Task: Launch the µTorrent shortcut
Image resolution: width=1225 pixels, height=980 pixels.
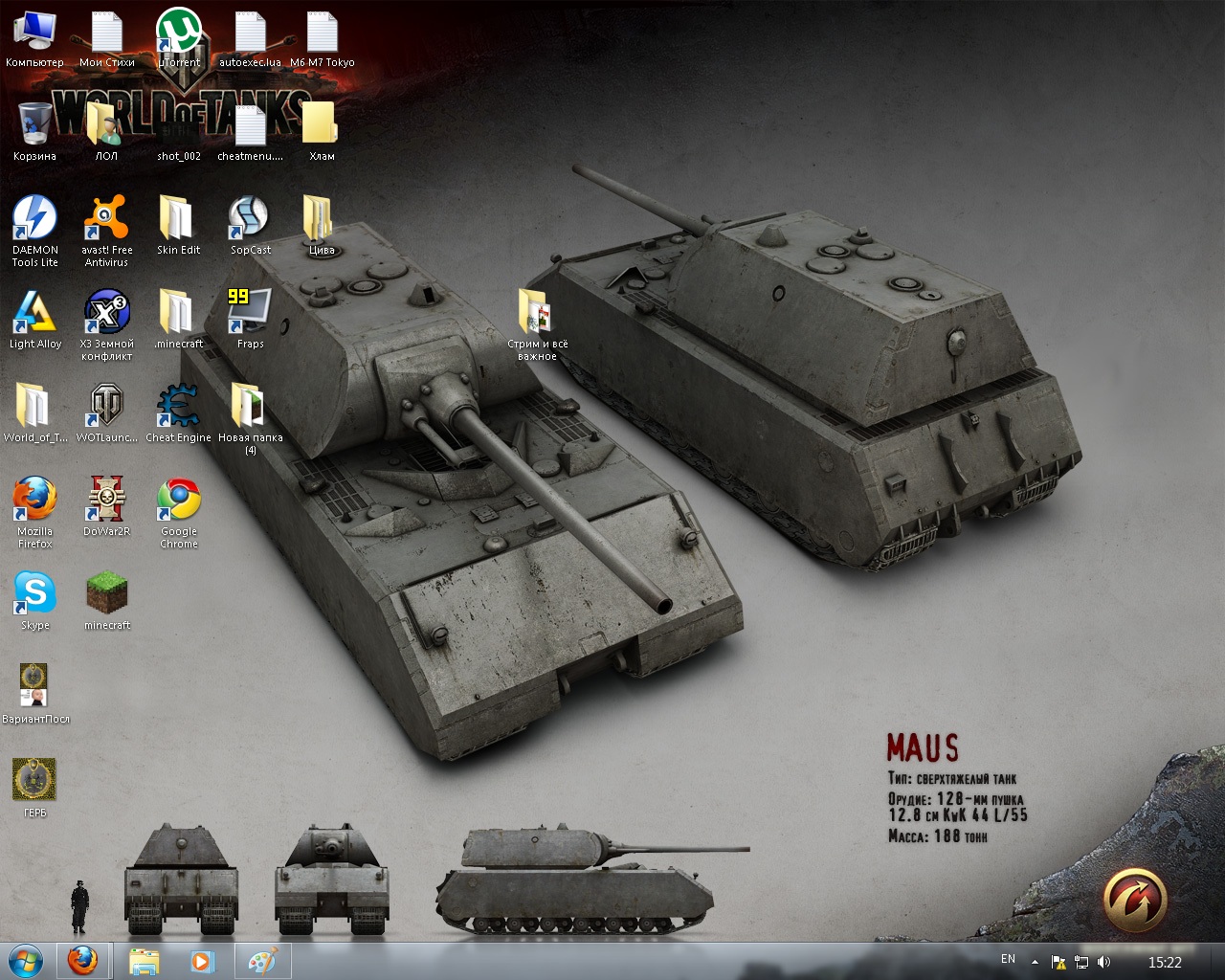Action: coord(179,40)
